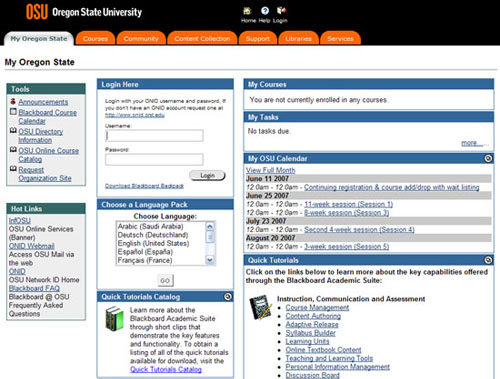This screenshot has width=500, height=379.
Task: Collapse the Quick Tutorials Catalog module
Action: pyautogui.click(x=228, y=296)
